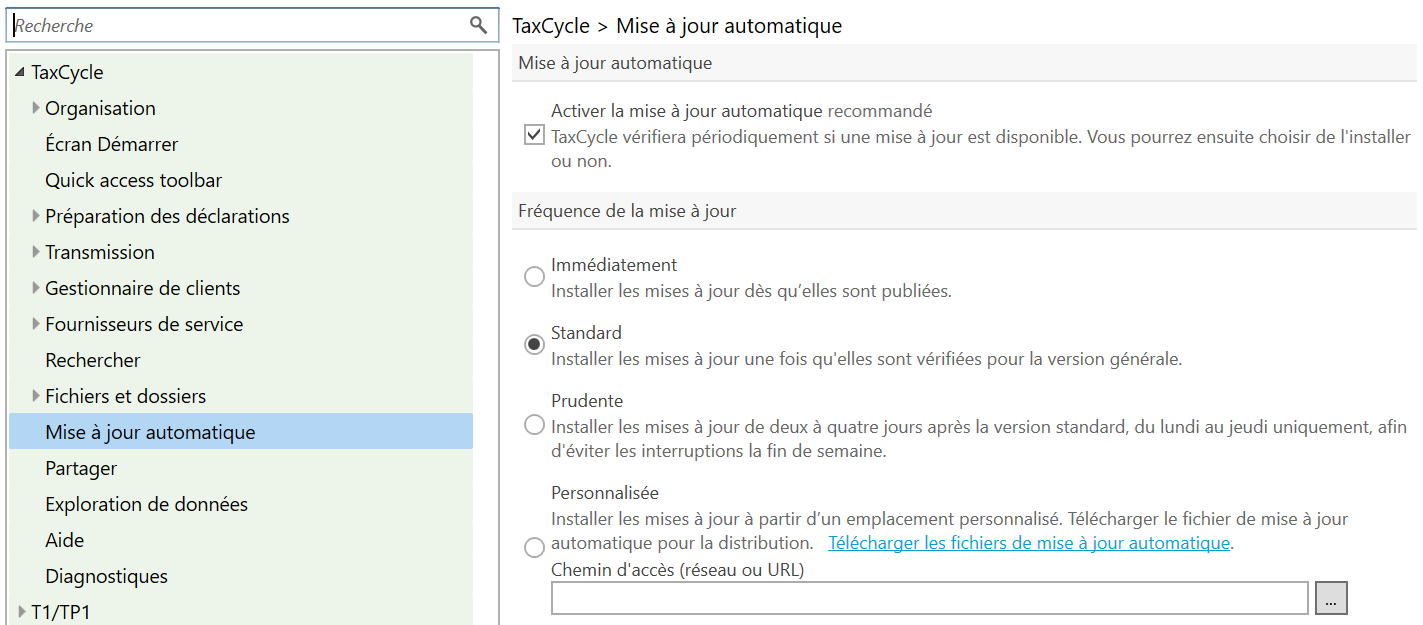Image resolution: width=1423 pixels, height=625 pixels.
Task: Select Fournisseurs de service item
Action: click(144, 324)
